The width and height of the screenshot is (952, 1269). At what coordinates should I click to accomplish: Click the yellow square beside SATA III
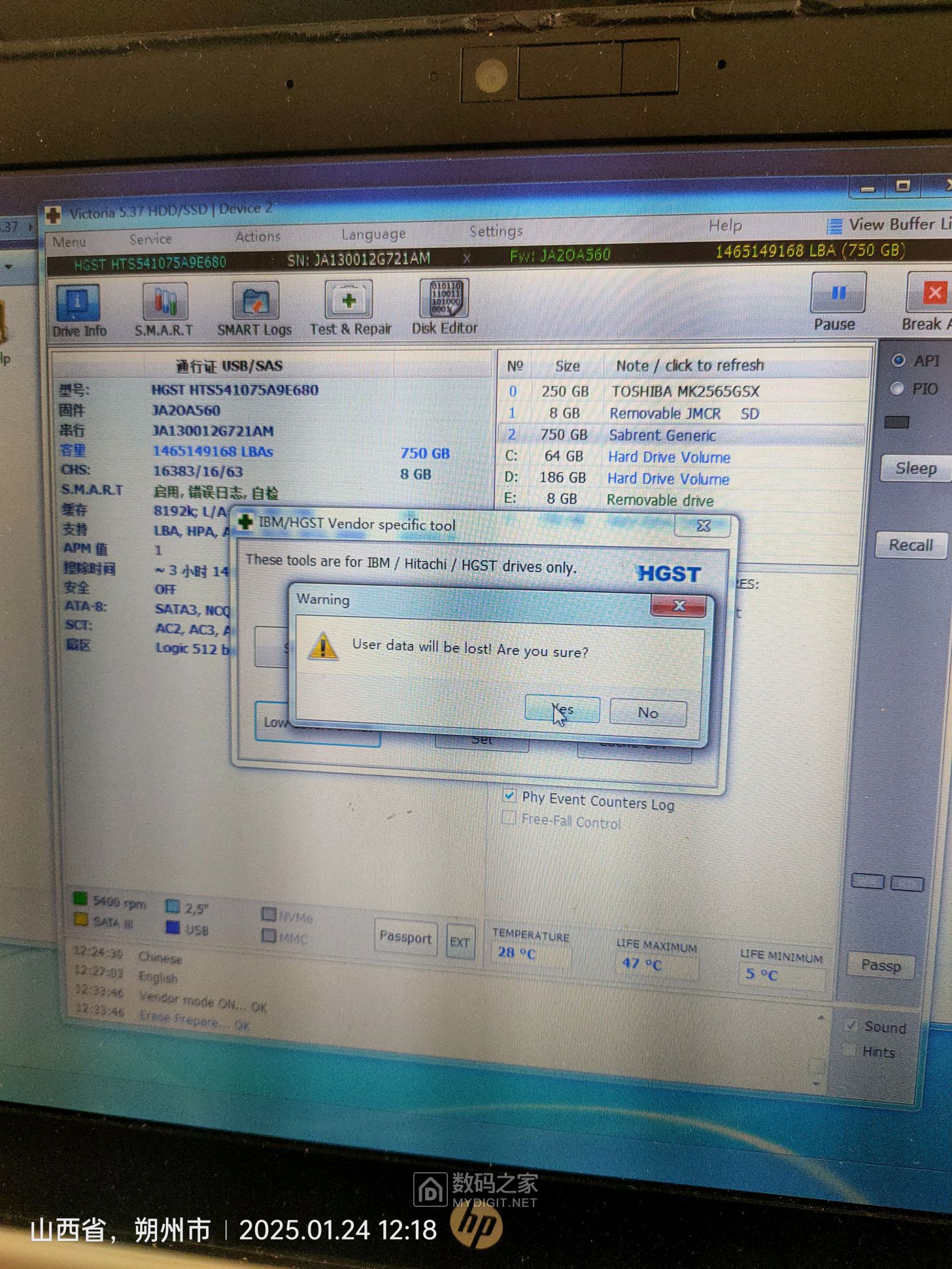tap(80, 919)
